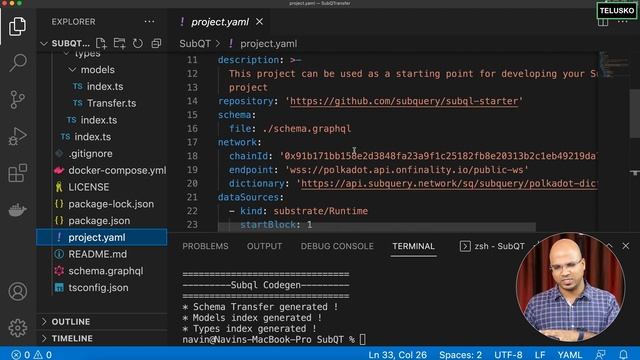Select project.yaml in the Explorer tree

pos(102,237)
